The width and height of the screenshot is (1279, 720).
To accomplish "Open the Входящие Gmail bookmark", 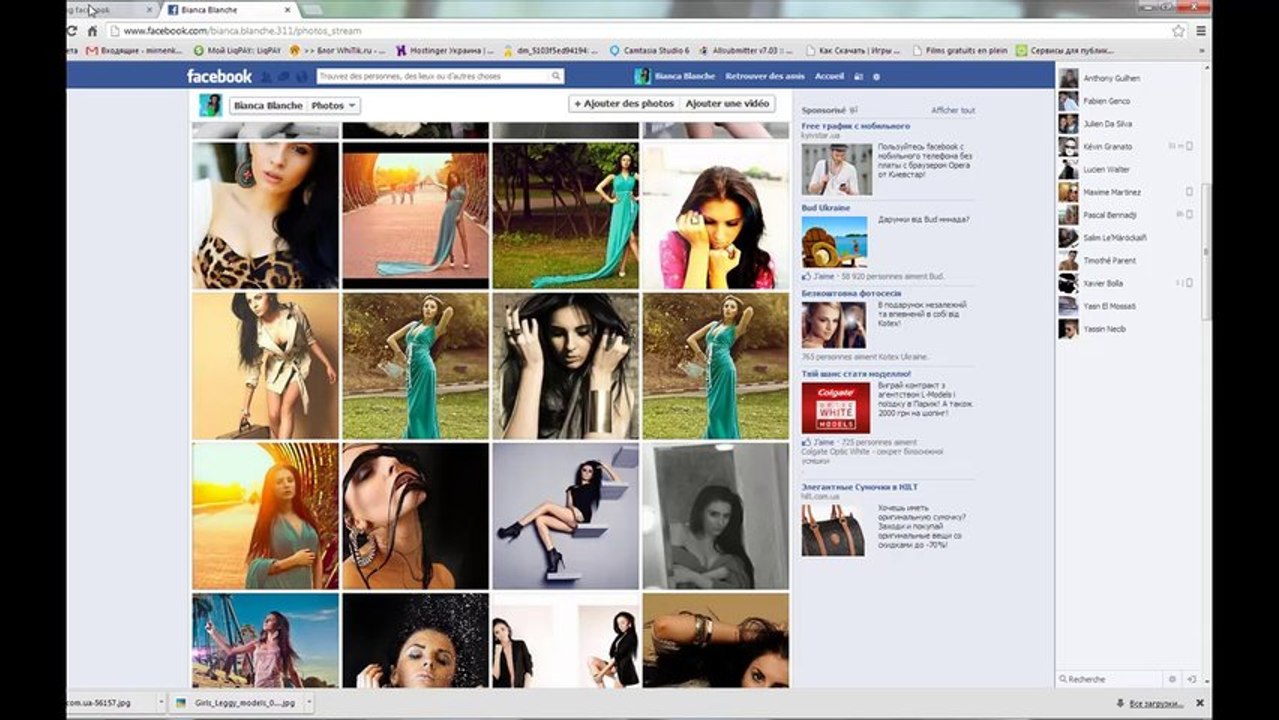I will pos(136,50).
